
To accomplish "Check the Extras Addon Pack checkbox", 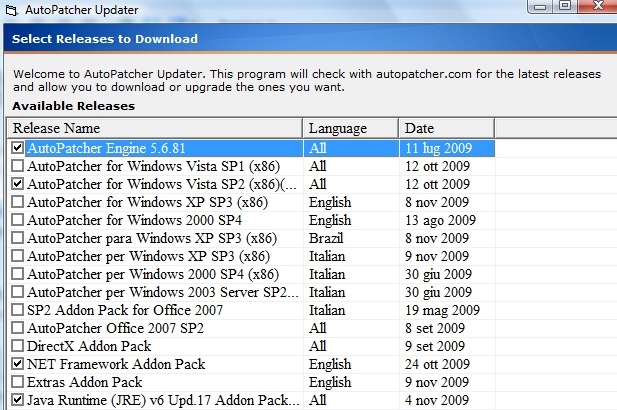I will 17,382.
